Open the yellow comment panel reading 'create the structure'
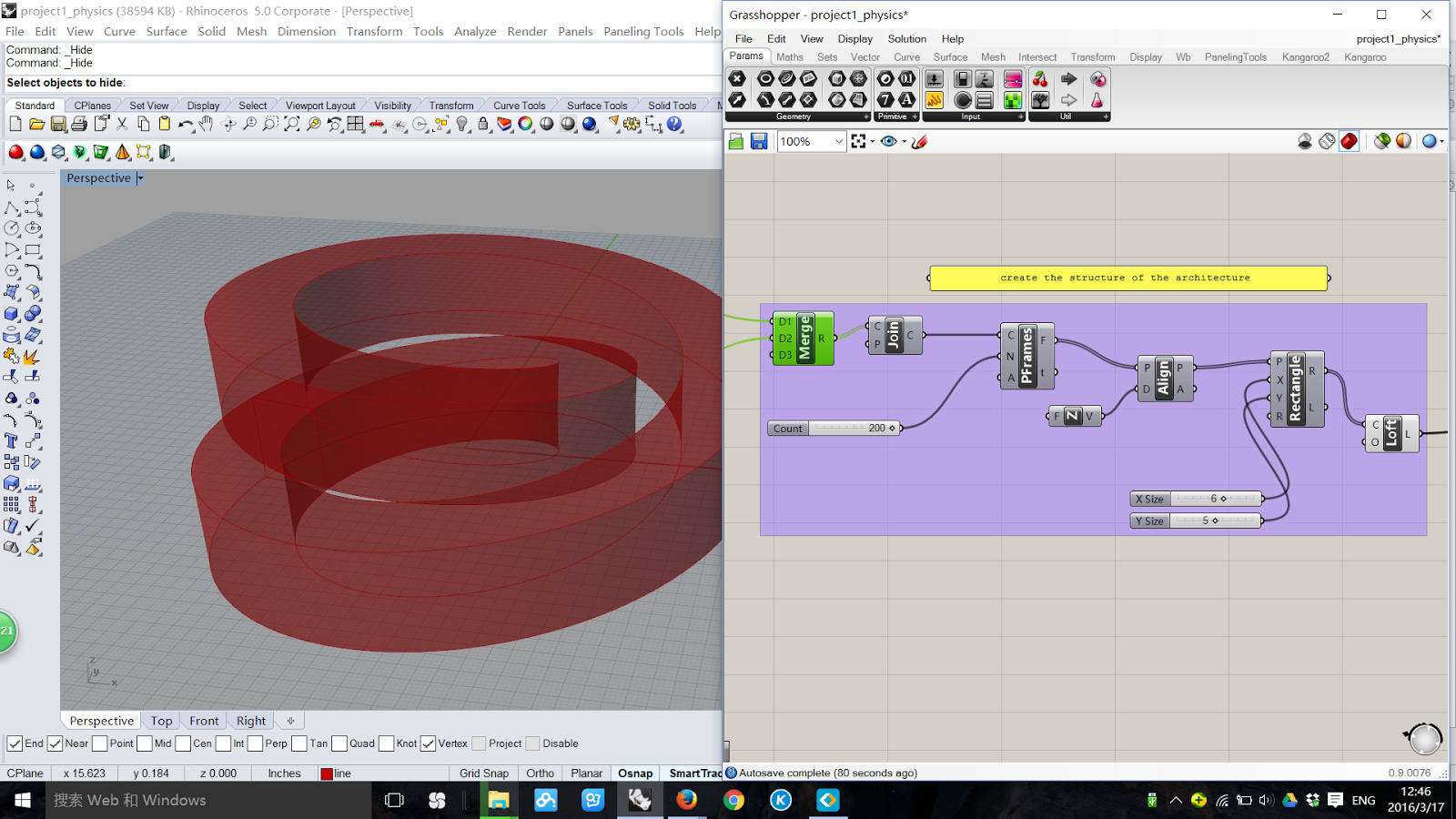1456x819 pixels. 1128,278
